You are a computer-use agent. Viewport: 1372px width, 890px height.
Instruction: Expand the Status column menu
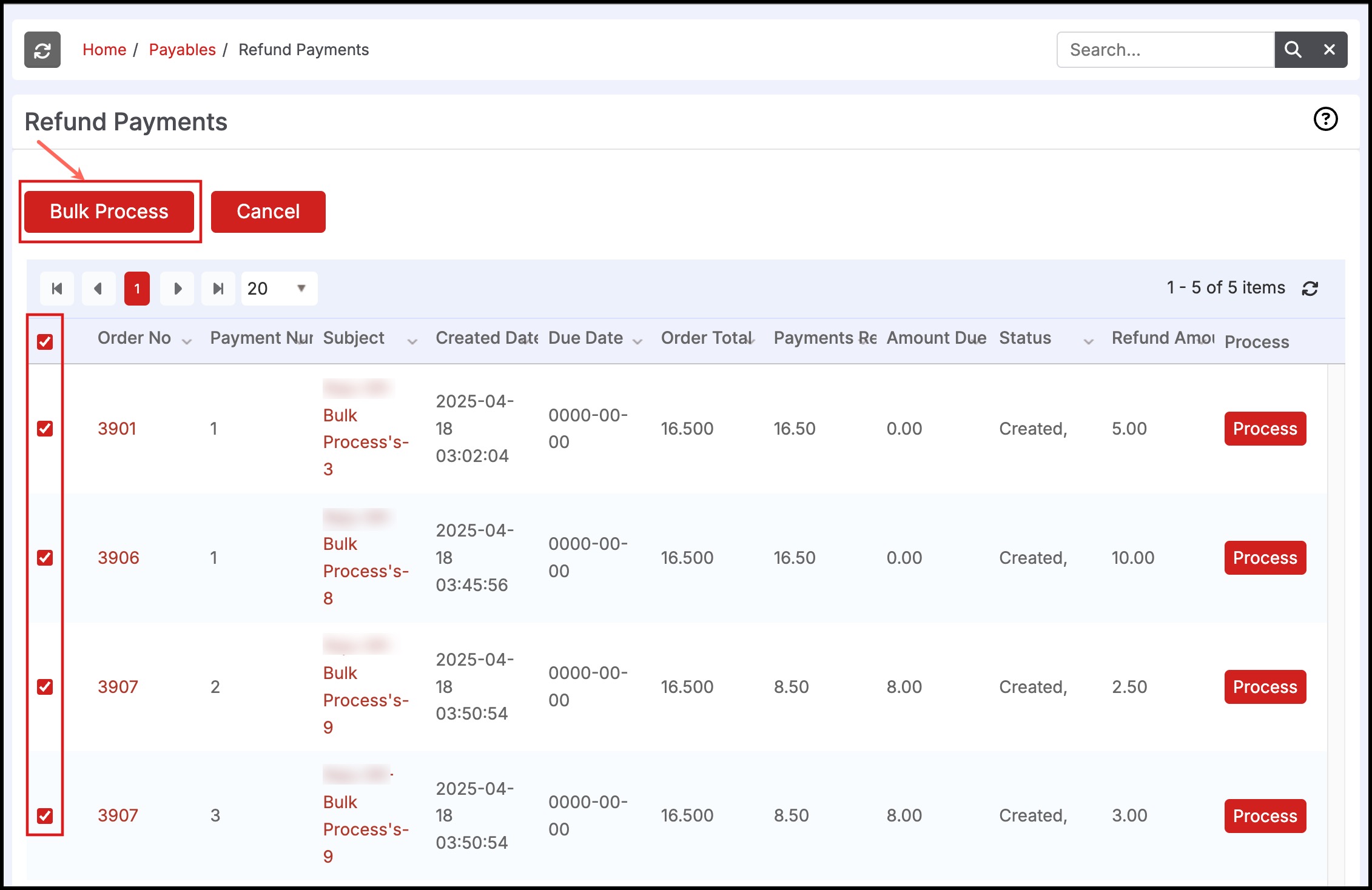[1088, 342]
